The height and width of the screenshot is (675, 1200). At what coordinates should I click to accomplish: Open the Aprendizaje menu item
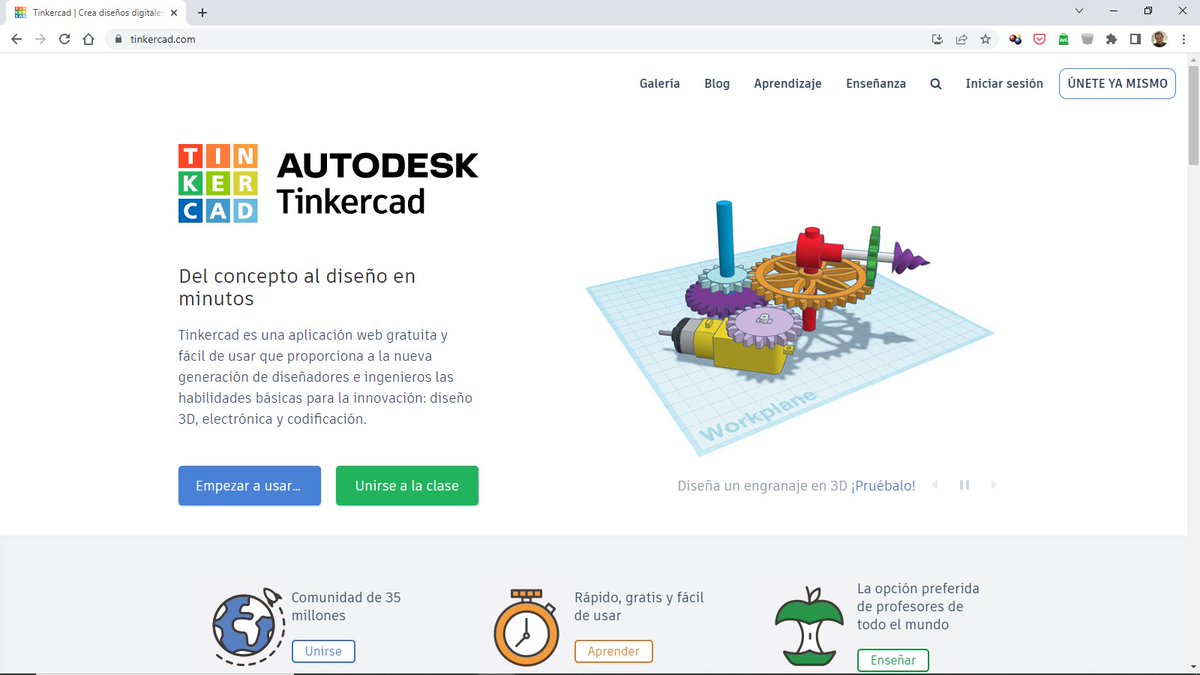point(788,84)
